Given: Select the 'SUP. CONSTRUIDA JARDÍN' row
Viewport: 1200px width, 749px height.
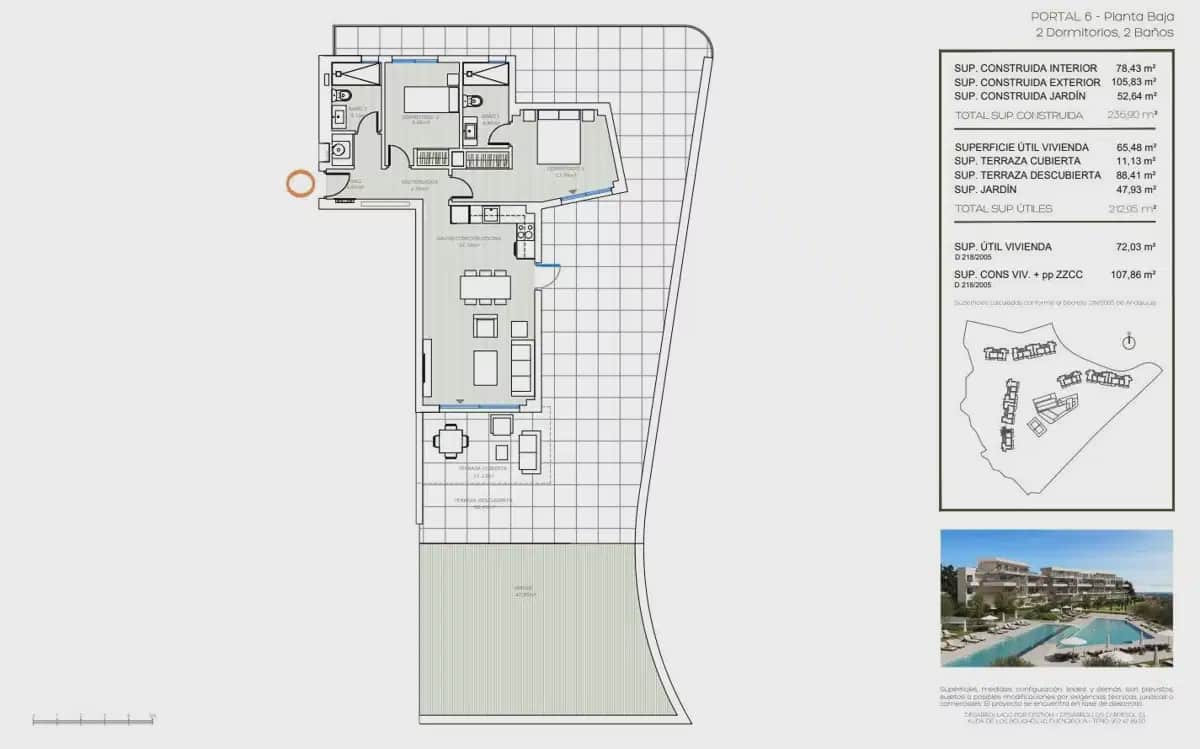Looking at the screenshot, I should pos(1056,96).
